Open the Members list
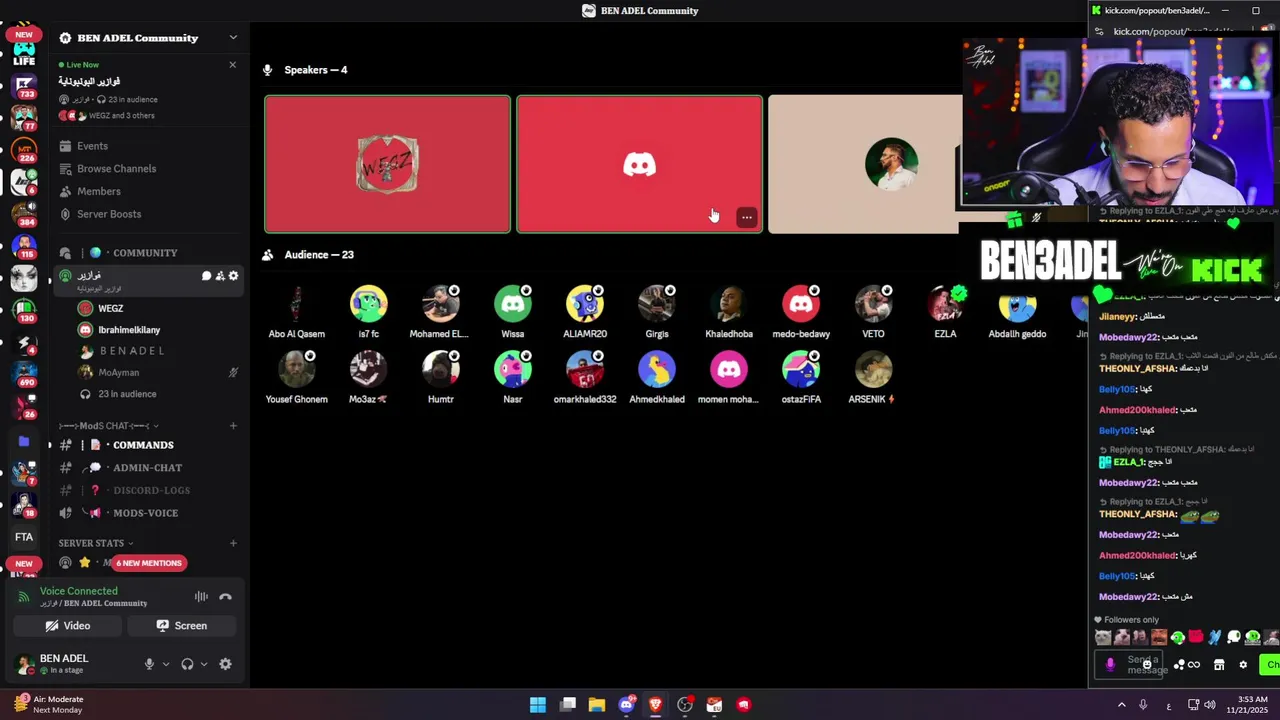Screen dimensions: 1280x720 coord(98,191)
